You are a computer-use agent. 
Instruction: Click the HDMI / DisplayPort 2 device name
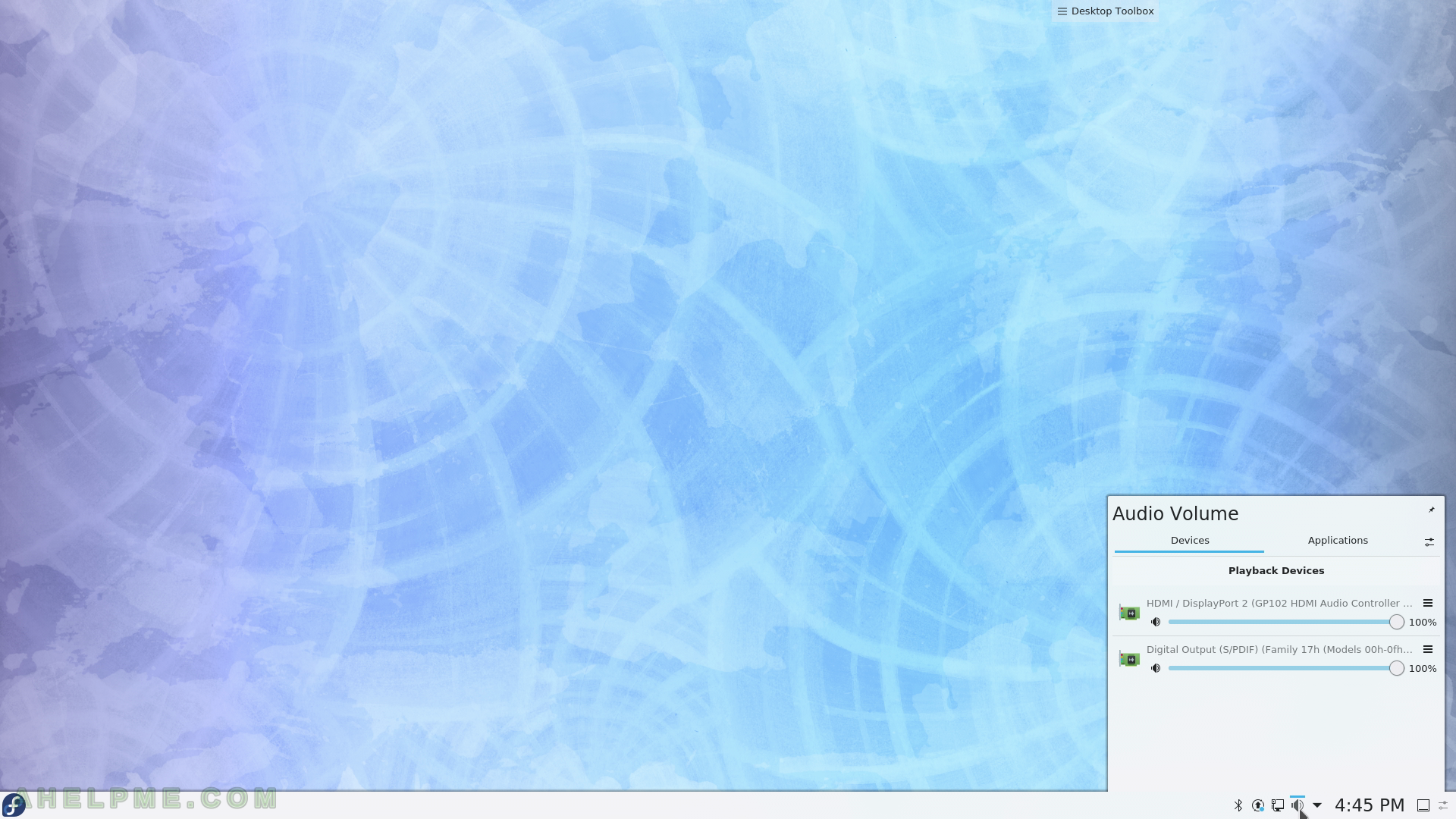tap(1279, 603)
